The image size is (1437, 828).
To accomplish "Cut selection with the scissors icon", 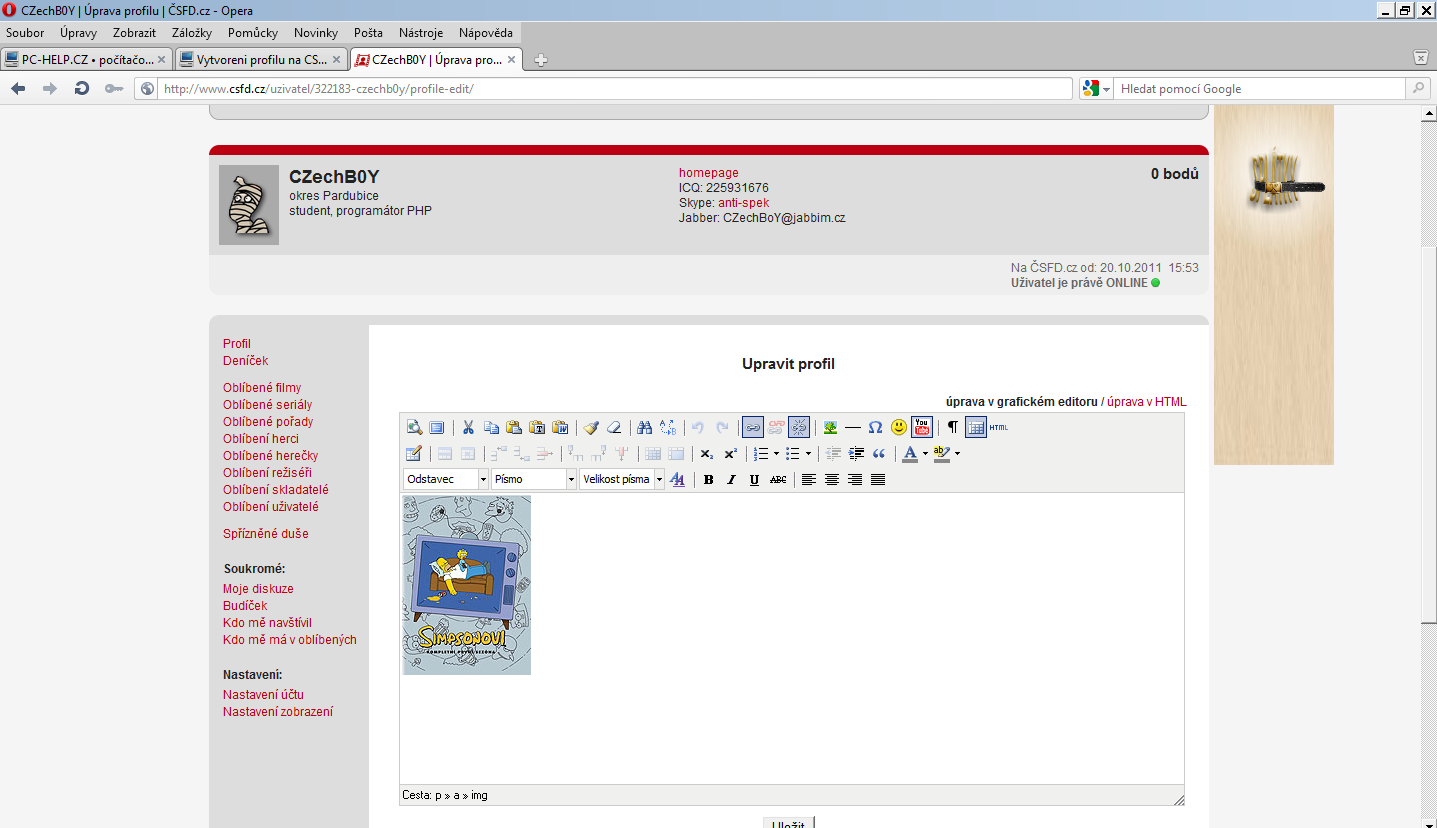I will point(468,427).
